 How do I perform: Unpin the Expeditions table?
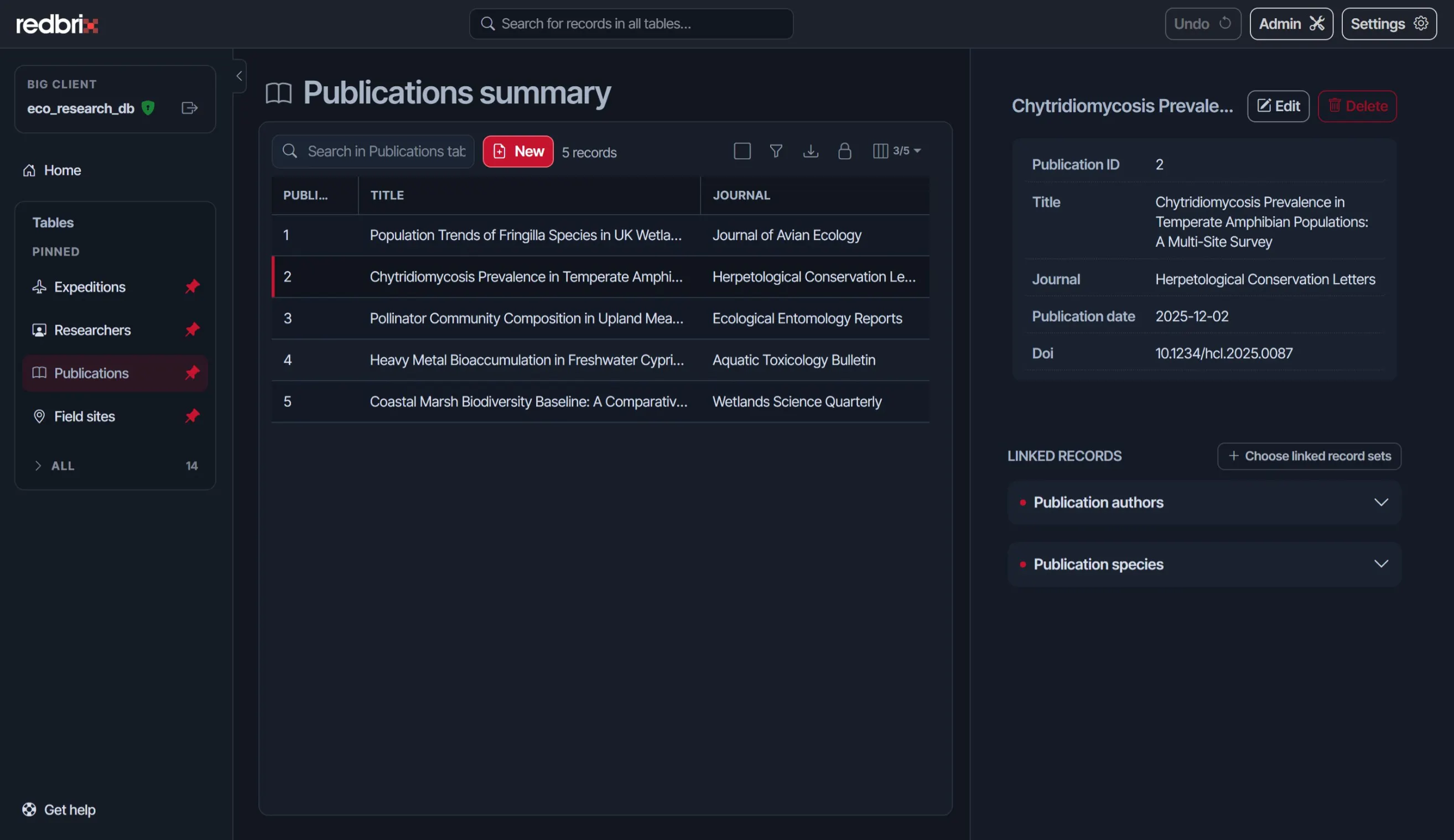(x=192, y=286)
